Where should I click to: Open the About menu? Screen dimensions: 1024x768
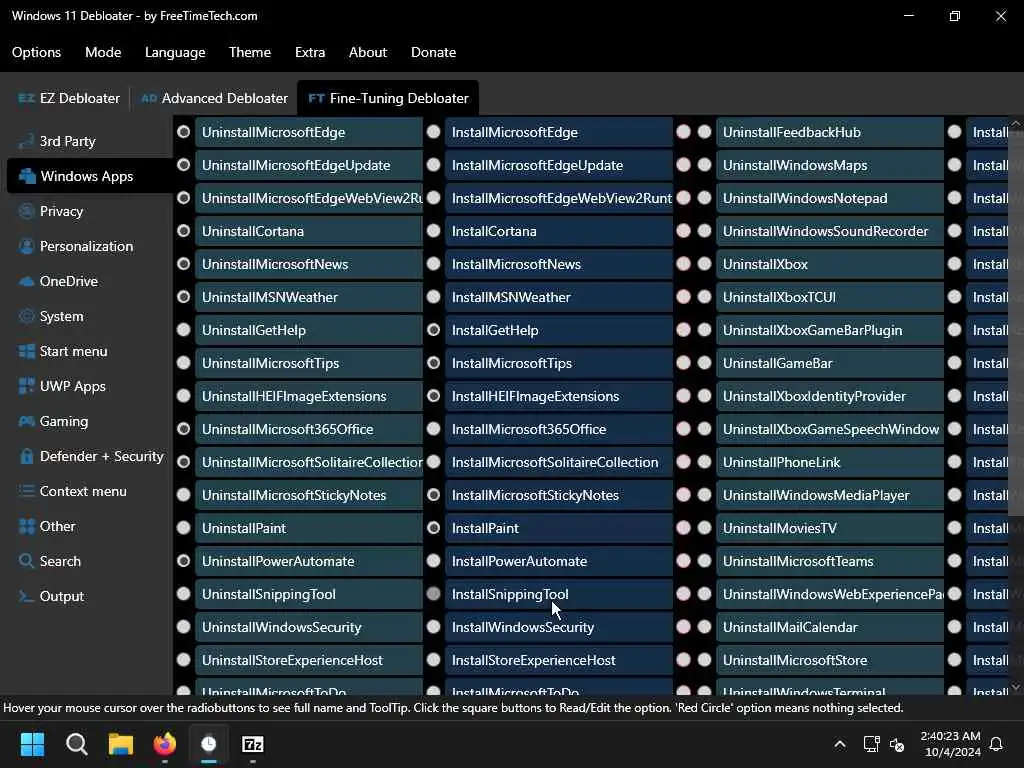[368, 52]
